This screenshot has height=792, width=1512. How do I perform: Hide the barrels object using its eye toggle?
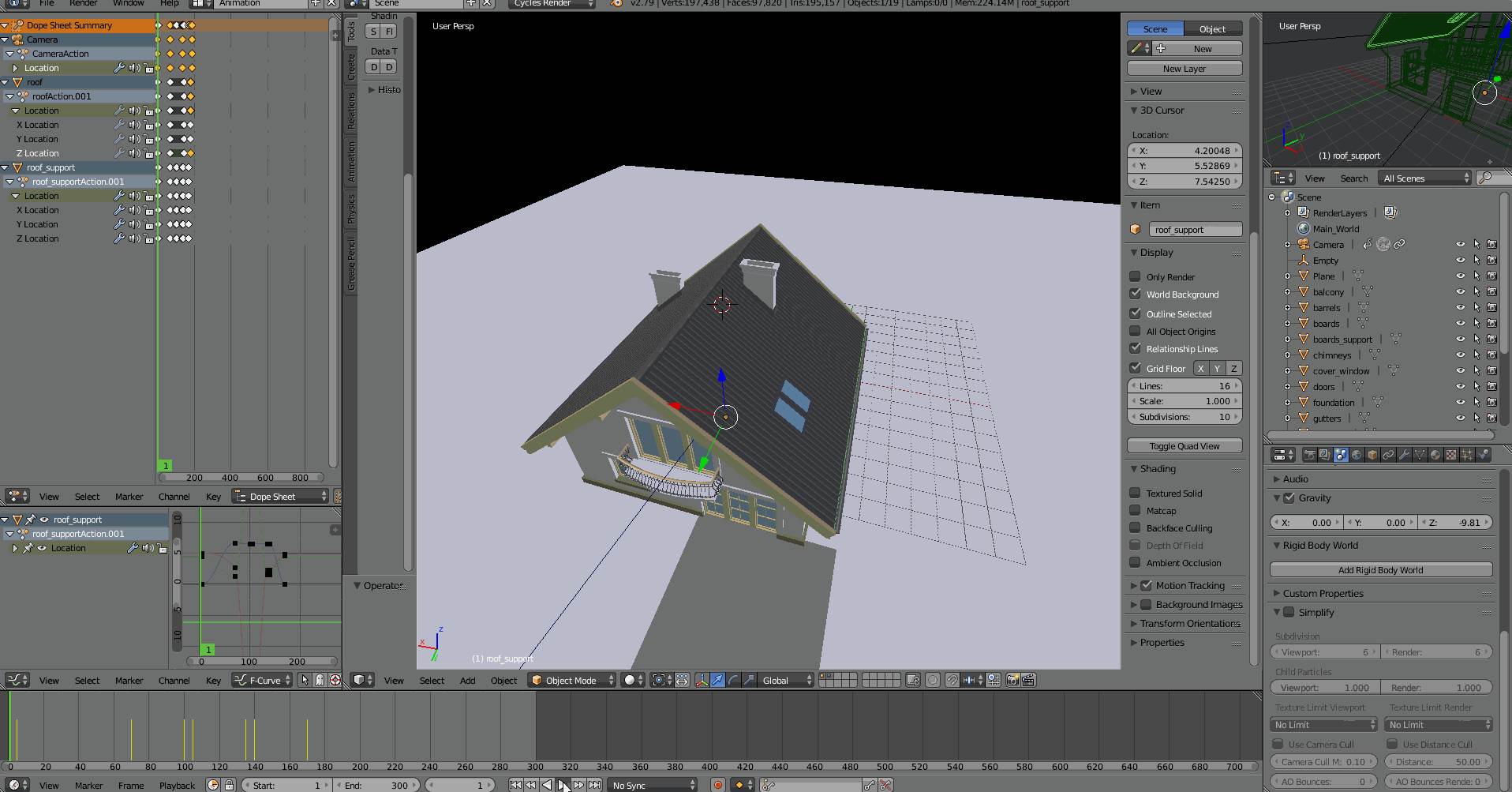click(x=1460, y=308)
